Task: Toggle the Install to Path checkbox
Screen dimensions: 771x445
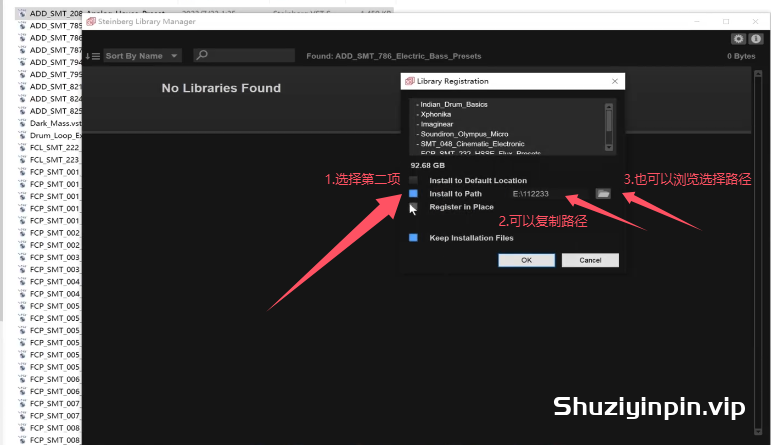Action: pos(414,194)
